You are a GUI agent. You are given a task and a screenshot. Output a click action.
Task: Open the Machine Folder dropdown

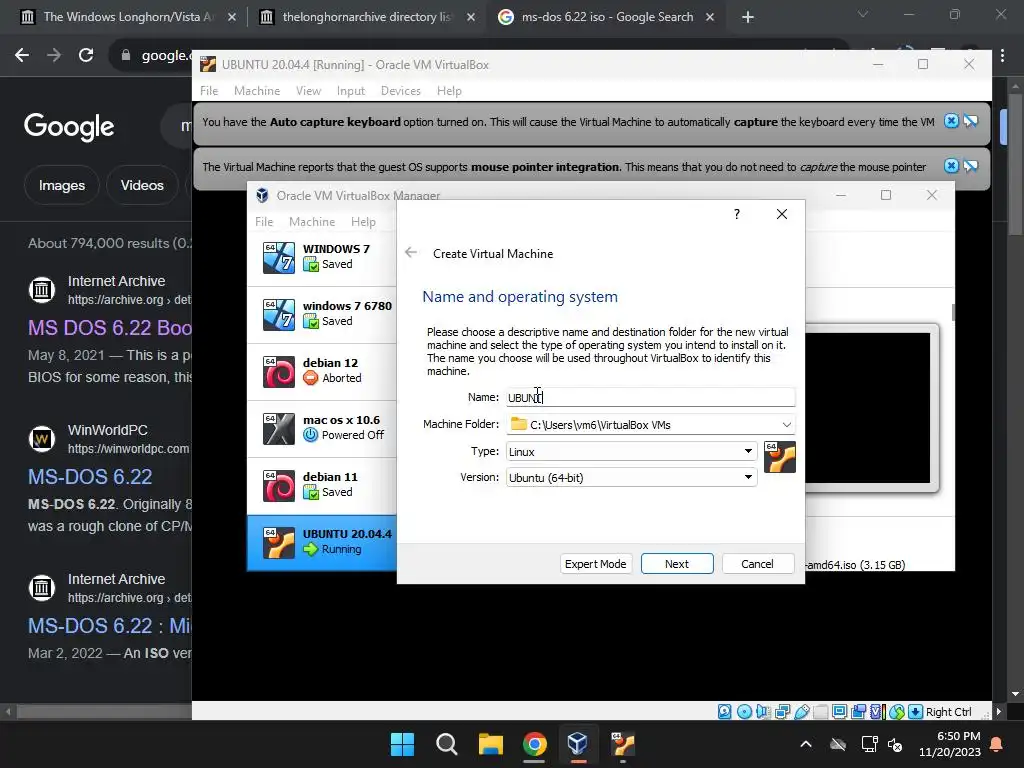pos(787,424)
